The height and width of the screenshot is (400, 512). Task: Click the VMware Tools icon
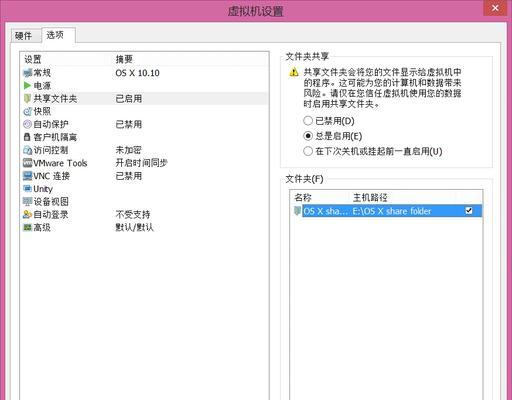27,163
